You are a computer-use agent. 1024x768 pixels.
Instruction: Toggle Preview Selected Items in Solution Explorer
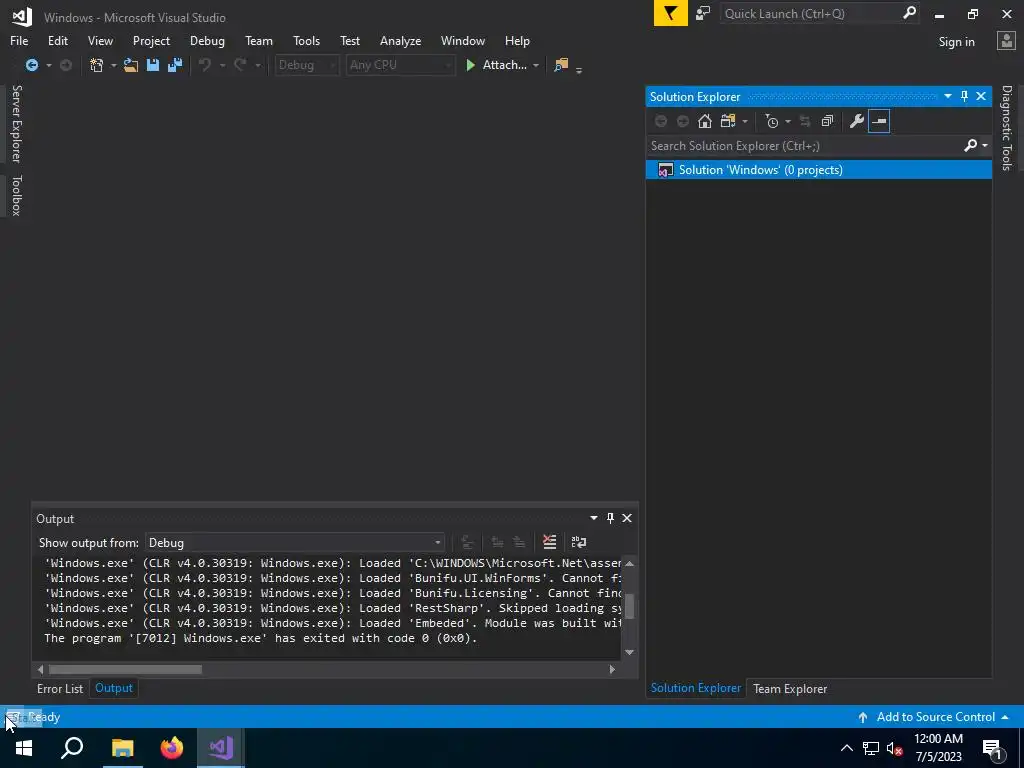click(x=879, y=121)
